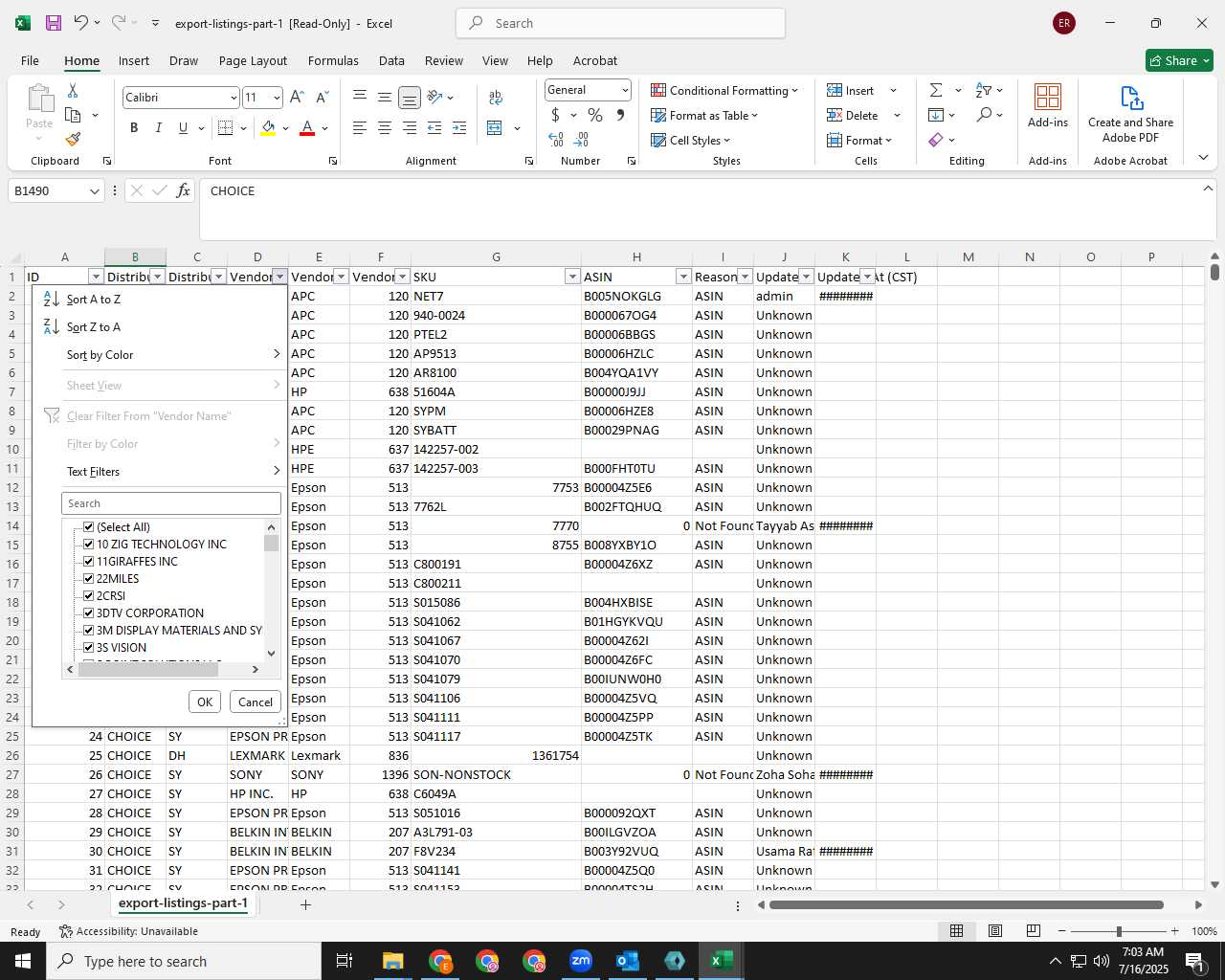Viewport: 1225px width, 980px height.
Task: Increase font size with larger A icon
Action: point(297,97)
